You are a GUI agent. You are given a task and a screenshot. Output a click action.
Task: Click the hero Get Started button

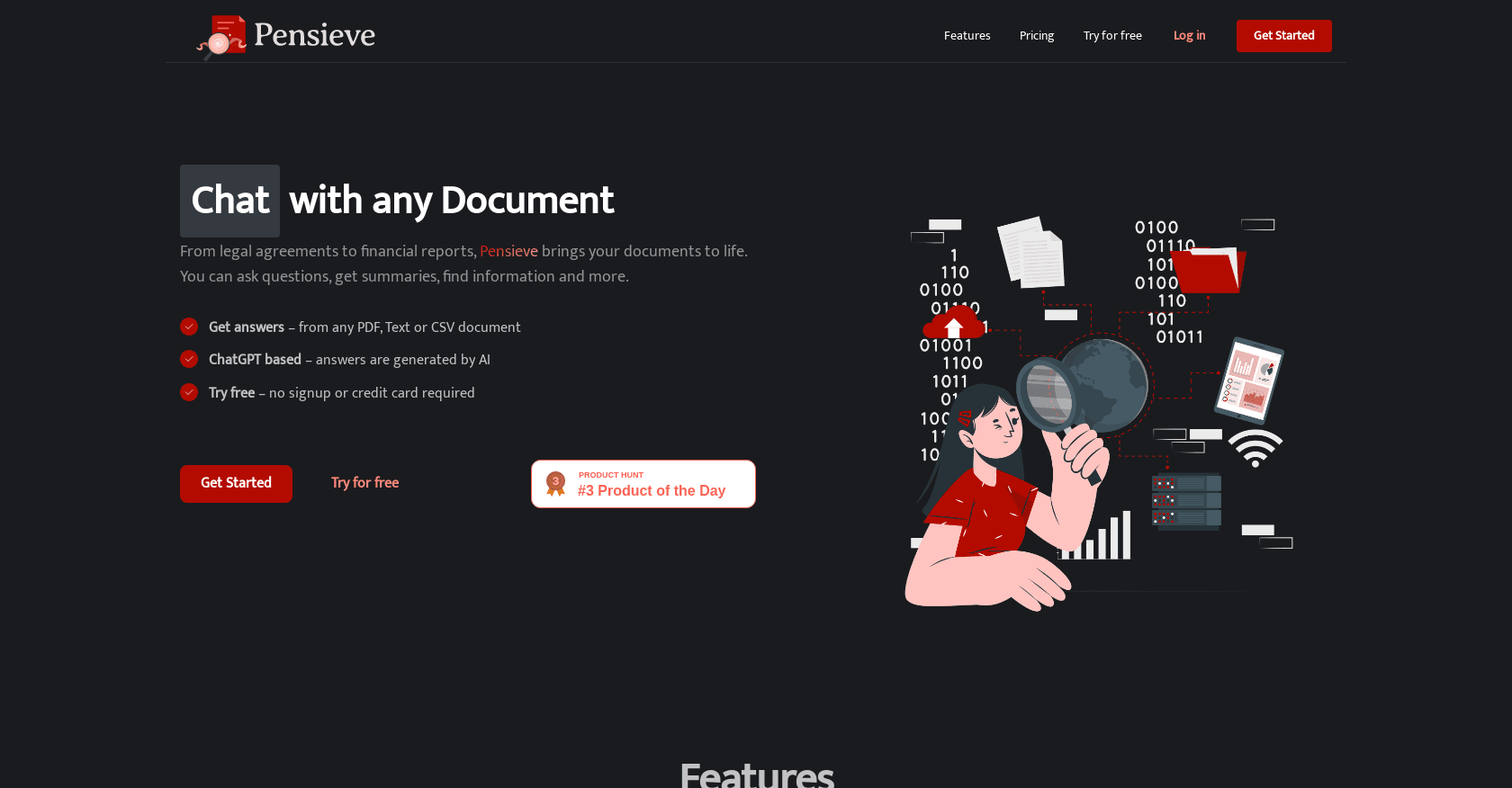click(236, 483)
